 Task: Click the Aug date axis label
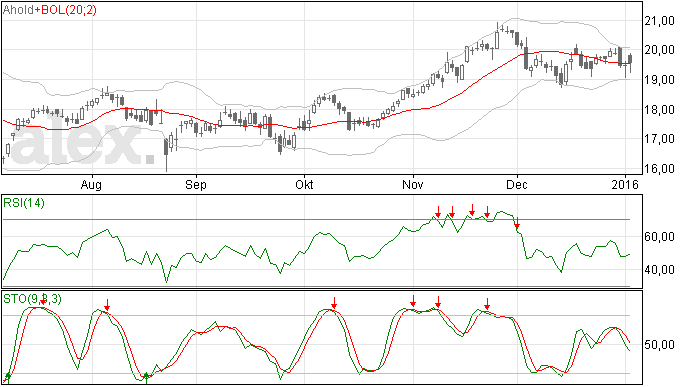point(91,184)
